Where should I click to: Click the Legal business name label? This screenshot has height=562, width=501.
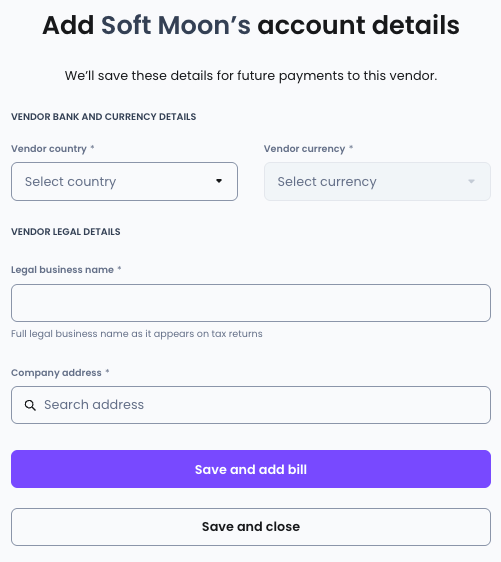click(62, 270)
